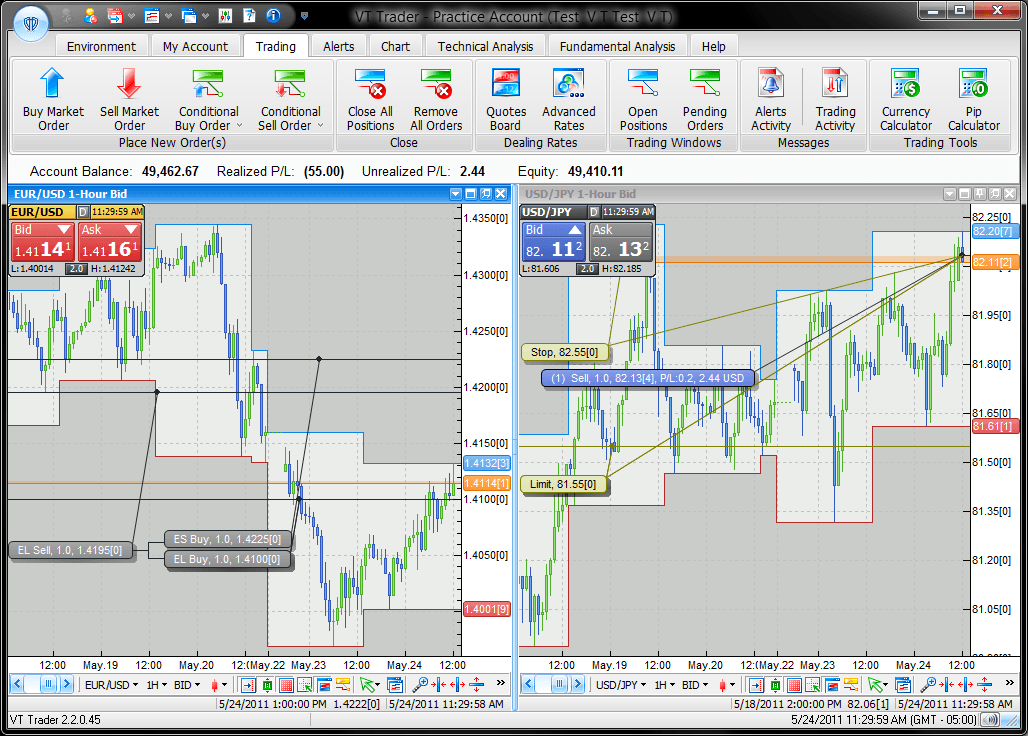Show the Pending Orders window
This screenshot has height=736, width=1028.
[705, 100]
